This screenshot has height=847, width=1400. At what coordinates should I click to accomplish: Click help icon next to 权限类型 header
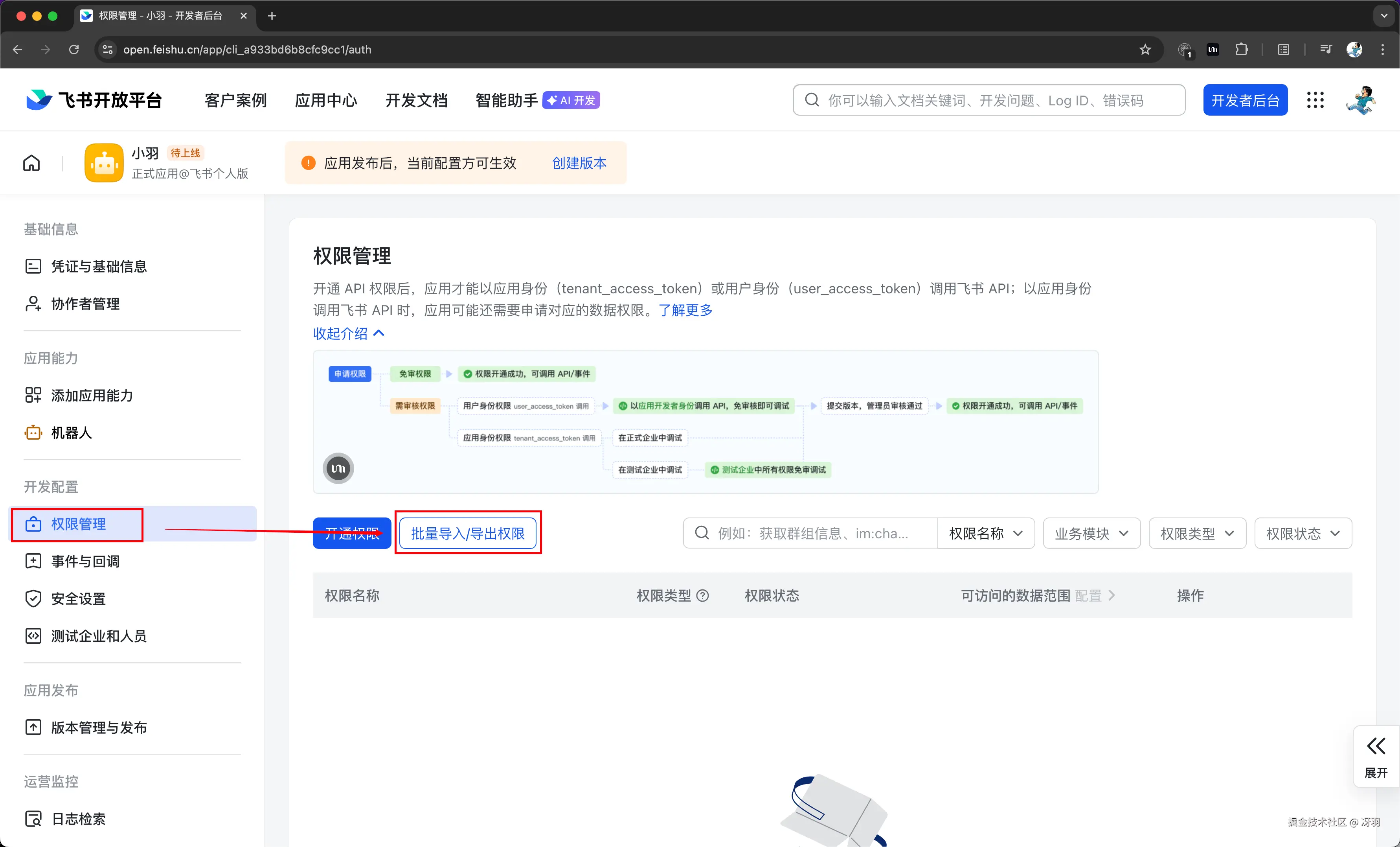tap(703, 595)
